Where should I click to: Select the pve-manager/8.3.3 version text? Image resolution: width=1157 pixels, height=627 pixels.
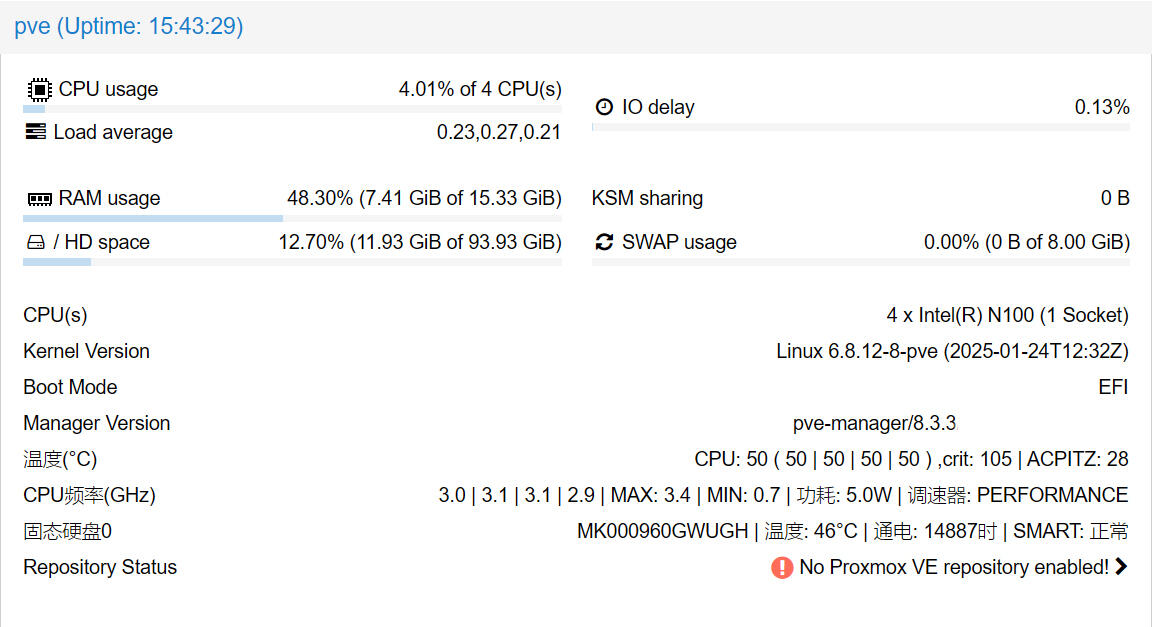(874, 423)
